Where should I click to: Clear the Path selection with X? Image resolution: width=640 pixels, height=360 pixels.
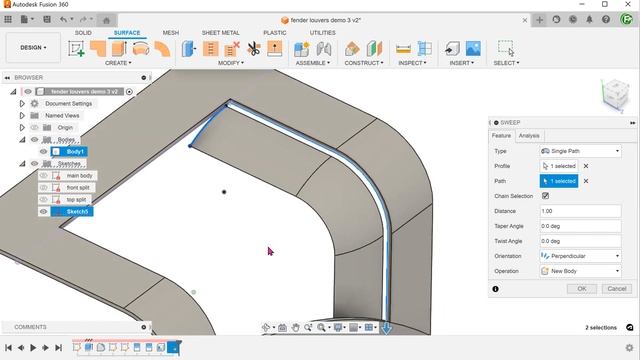[x=586, y=181]
